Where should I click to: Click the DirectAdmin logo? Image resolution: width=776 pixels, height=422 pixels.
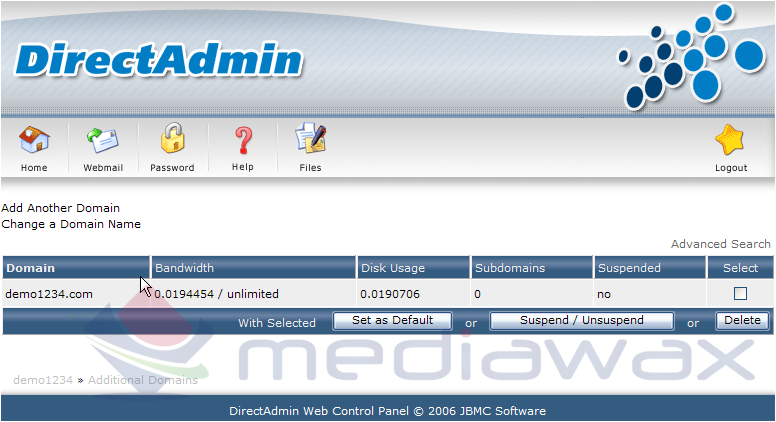pyautogui.click(x=159, y=60)
